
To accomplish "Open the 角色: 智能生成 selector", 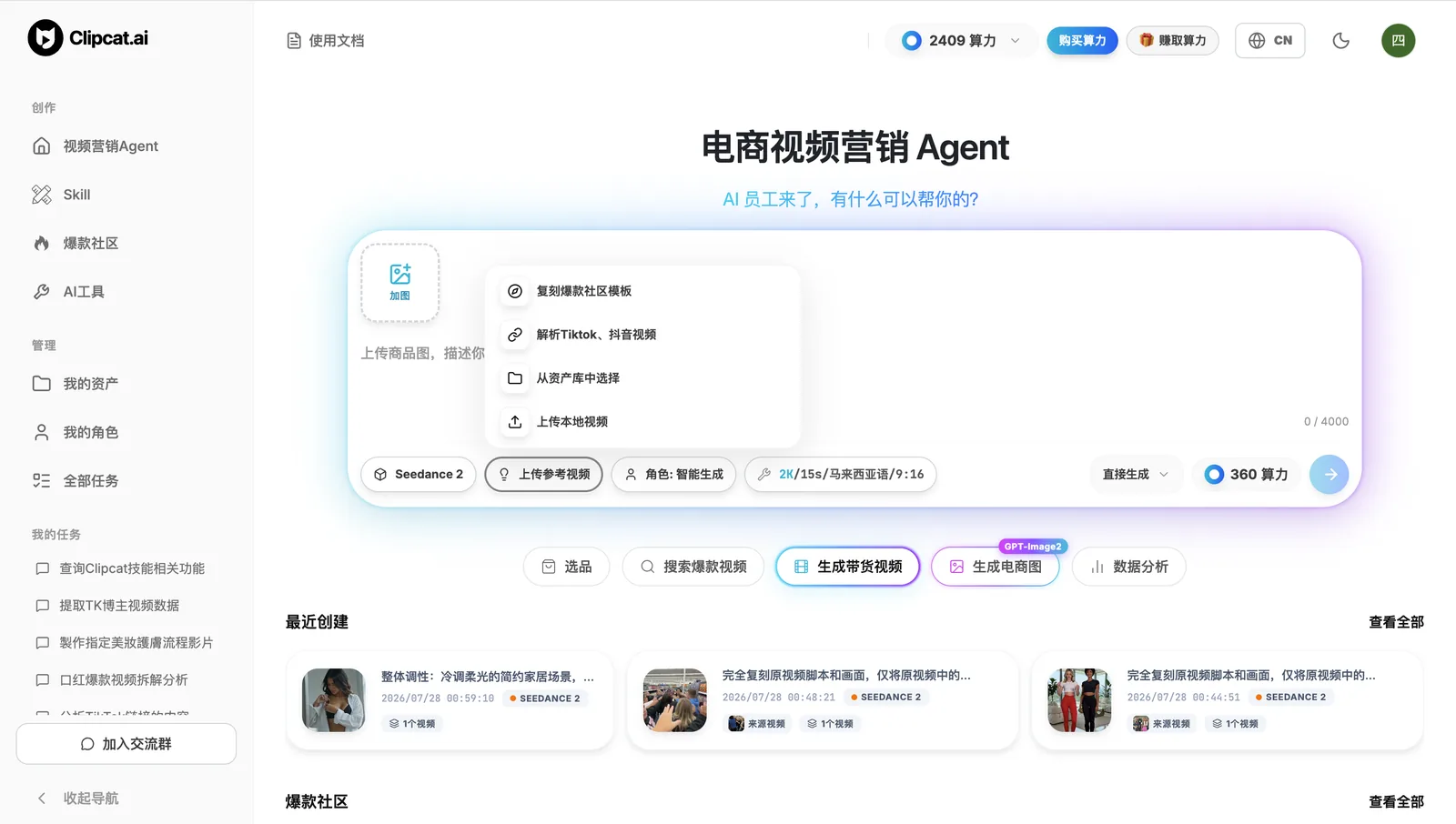I will click(x=673, y=475).
